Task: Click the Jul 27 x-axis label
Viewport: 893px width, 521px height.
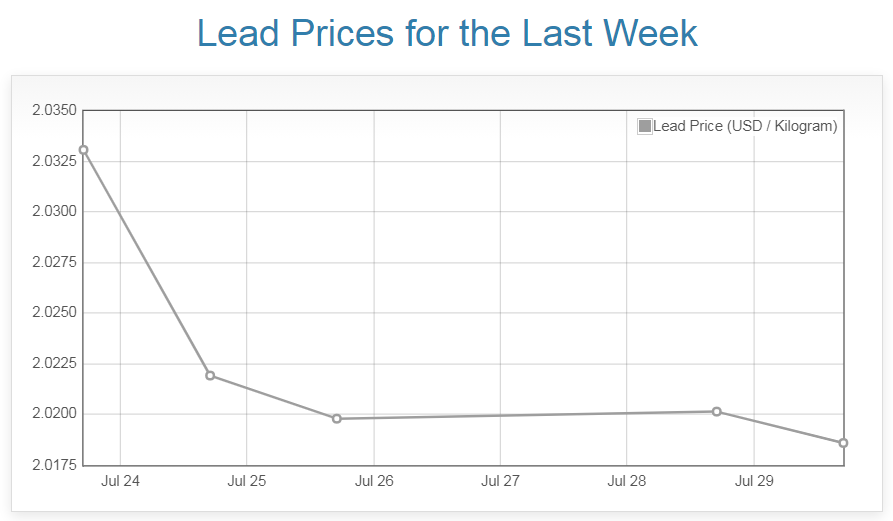Action: (500, 481)
